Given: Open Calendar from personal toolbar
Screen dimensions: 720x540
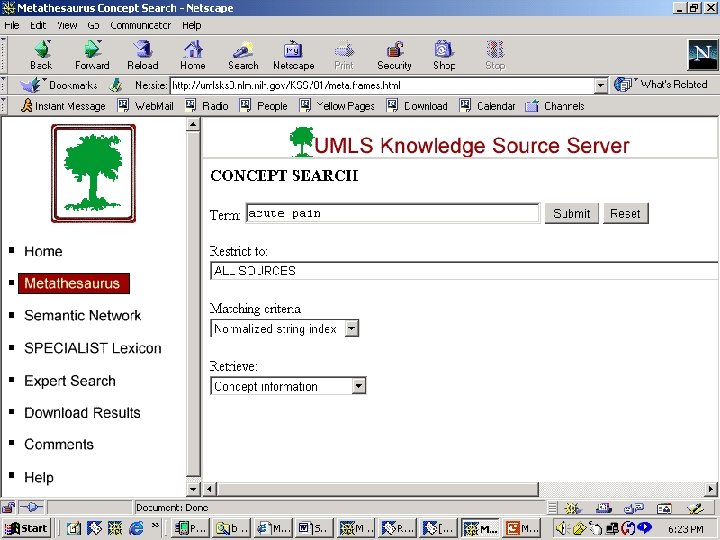Looking at the screenshot, I should tap(487, 106).
